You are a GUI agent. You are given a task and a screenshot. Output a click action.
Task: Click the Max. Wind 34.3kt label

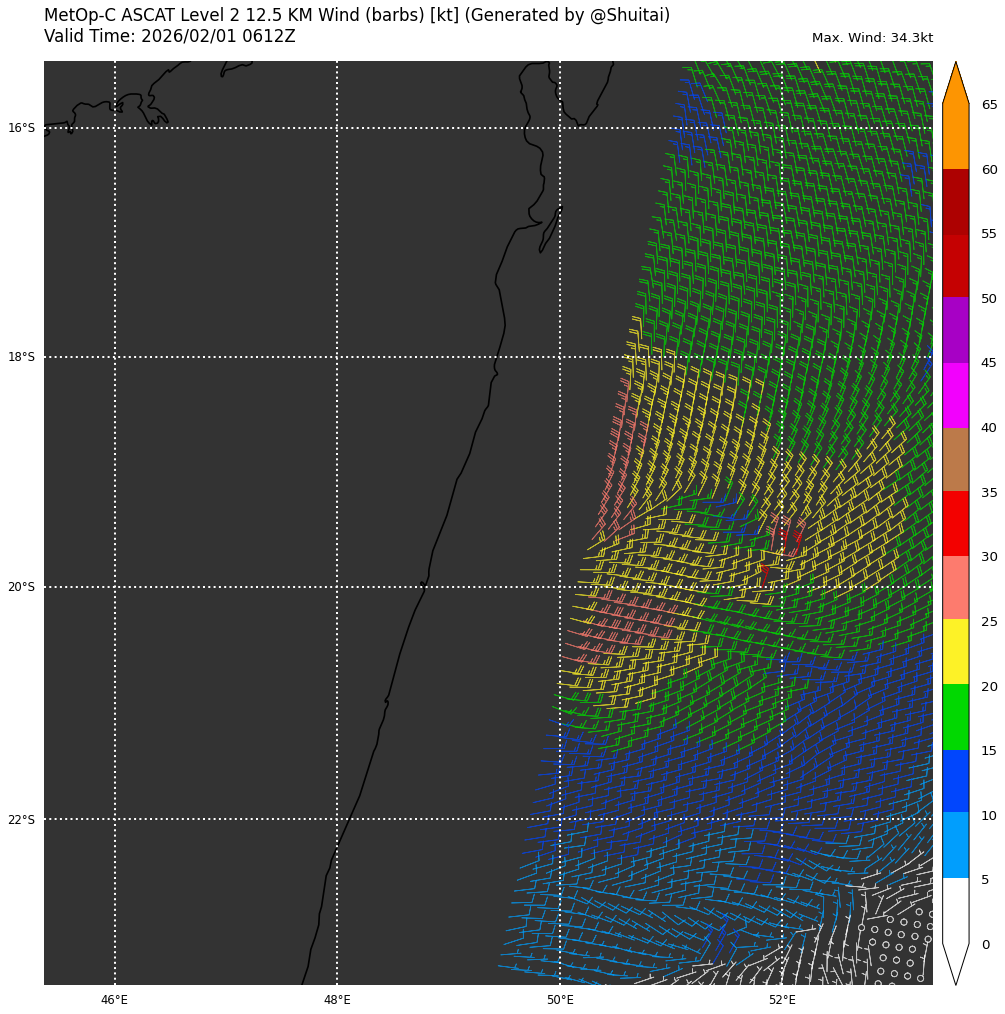point(872,38)
